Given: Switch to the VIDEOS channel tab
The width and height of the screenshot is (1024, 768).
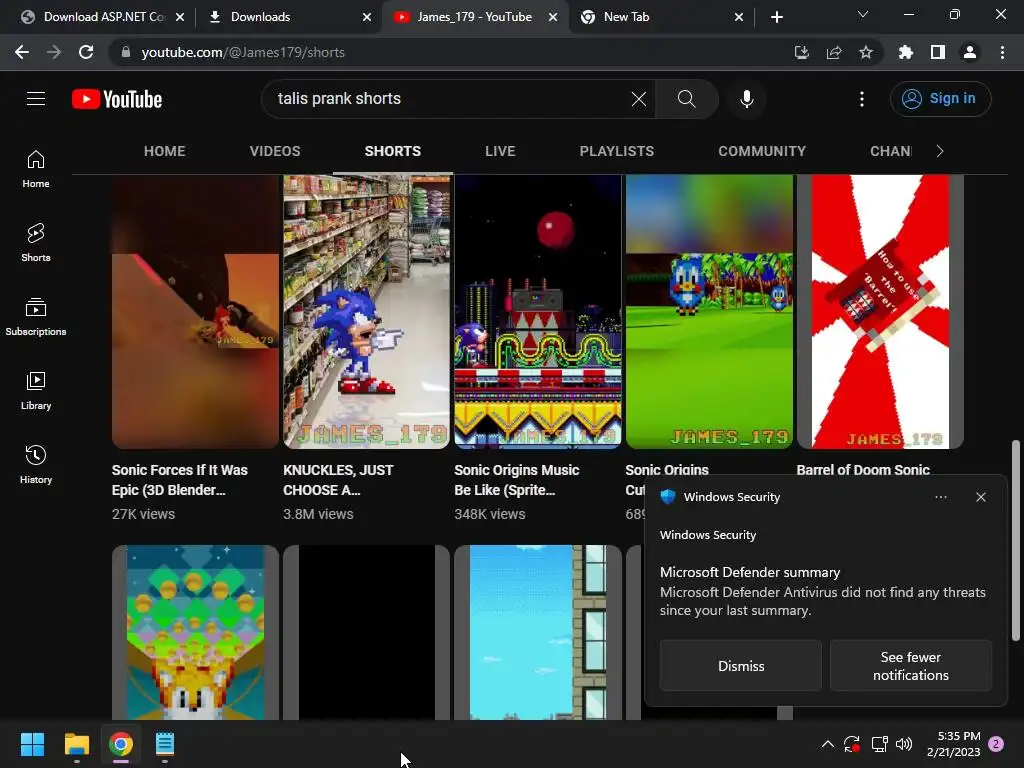Looking at the screenshot, I should click(275, 152).
